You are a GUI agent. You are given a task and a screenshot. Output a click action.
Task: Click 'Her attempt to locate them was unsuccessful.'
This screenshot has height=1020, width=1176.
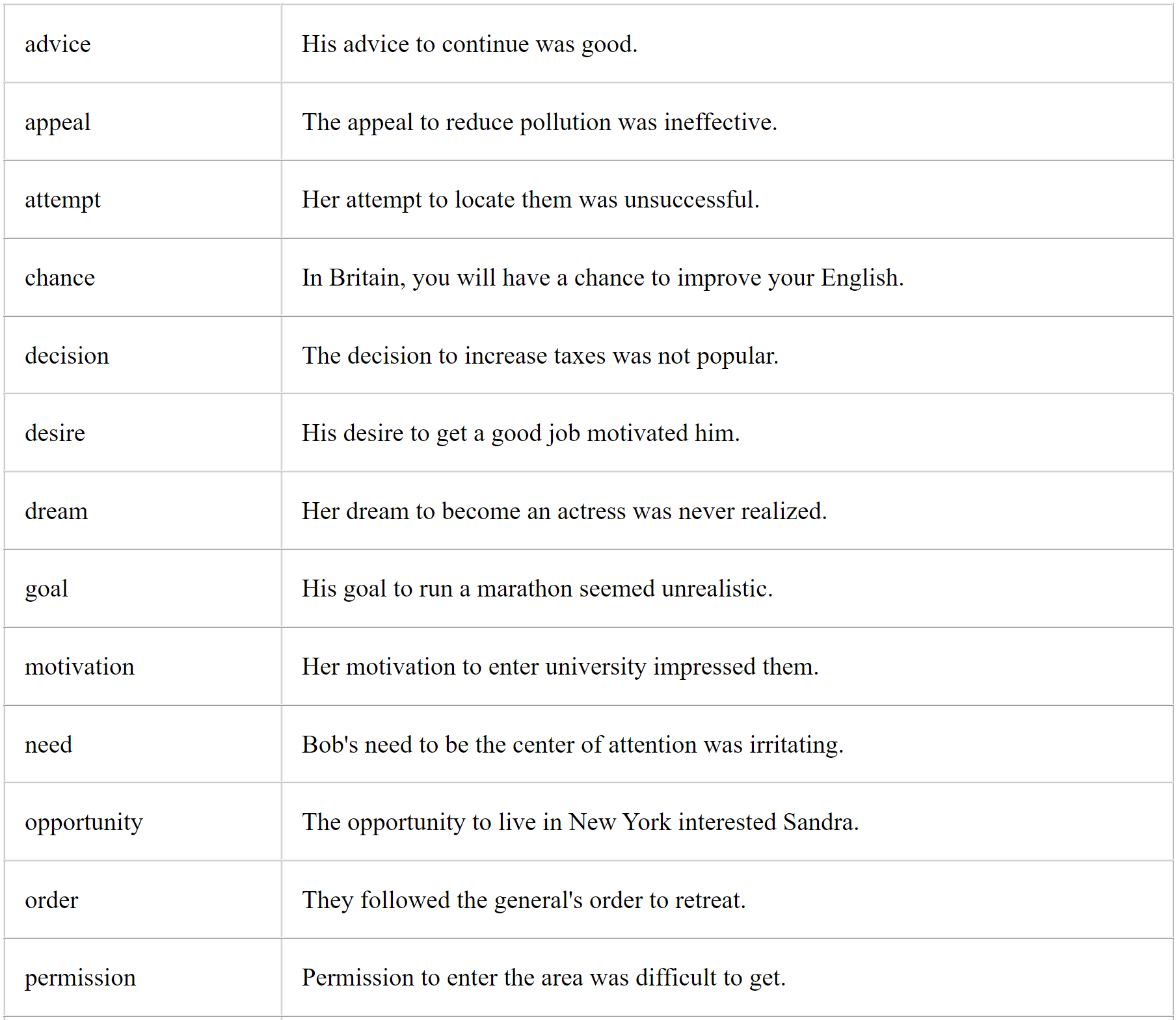point(530,200)
